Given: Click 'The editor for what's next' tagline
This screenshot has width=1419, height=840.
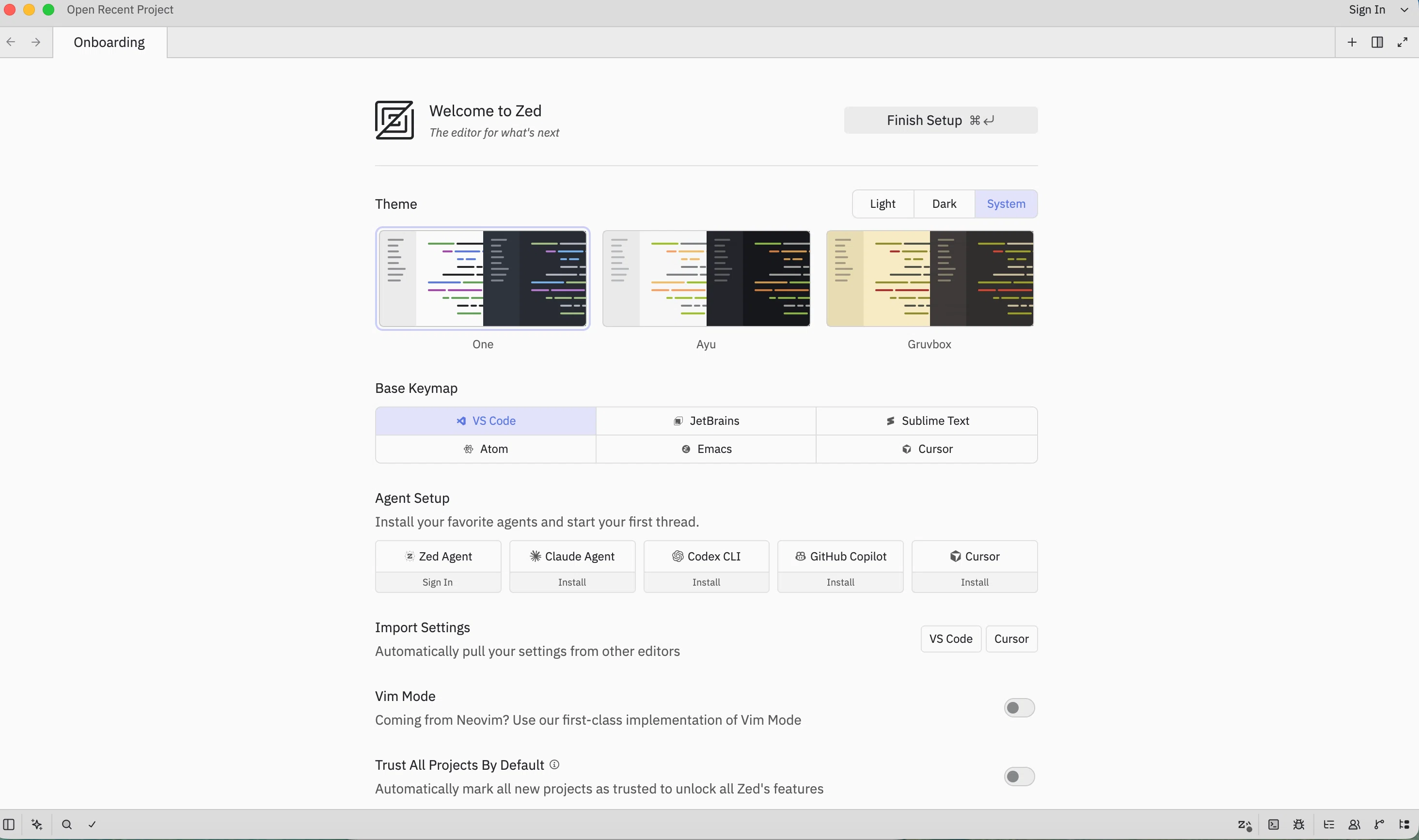Looking at the screenshot, I should click(x=494, y=132).
